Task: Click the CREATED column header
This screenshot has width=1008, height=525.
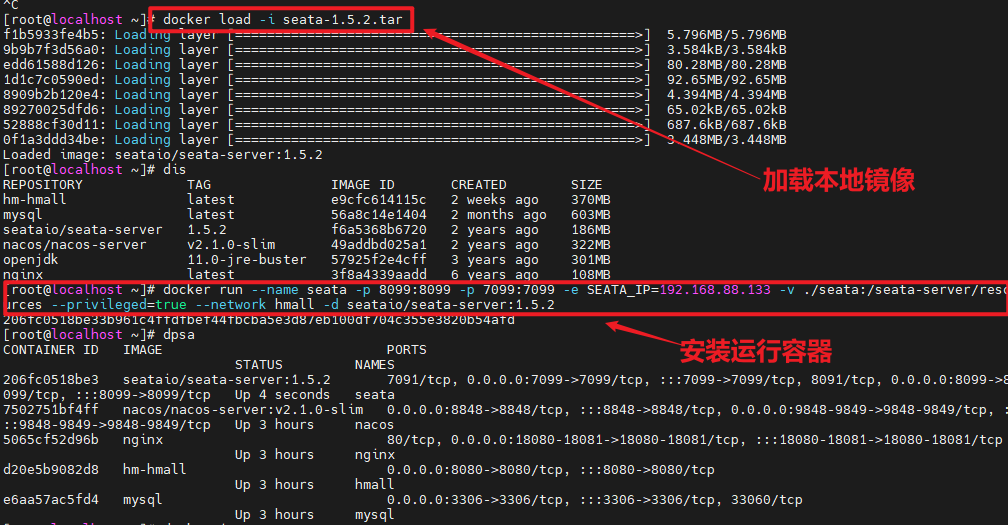Action: [x=479, y=185]
